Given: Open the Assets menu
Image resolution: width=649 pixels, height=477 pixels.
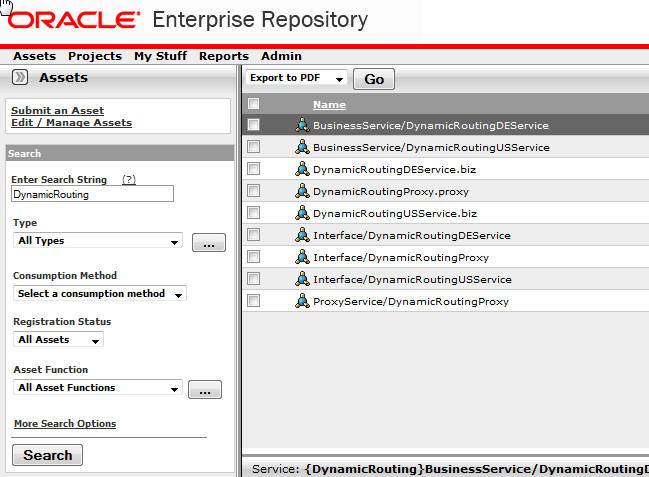Looking at the screenshot, I should (x=34, y=56).
